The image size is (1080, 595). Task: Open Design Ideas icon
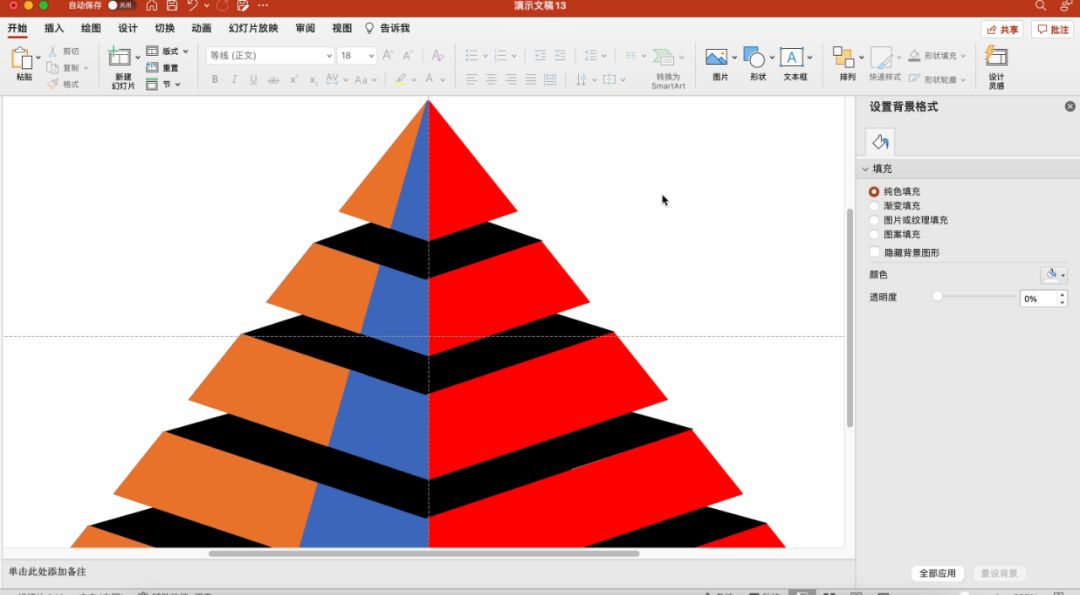coord(996,56)
